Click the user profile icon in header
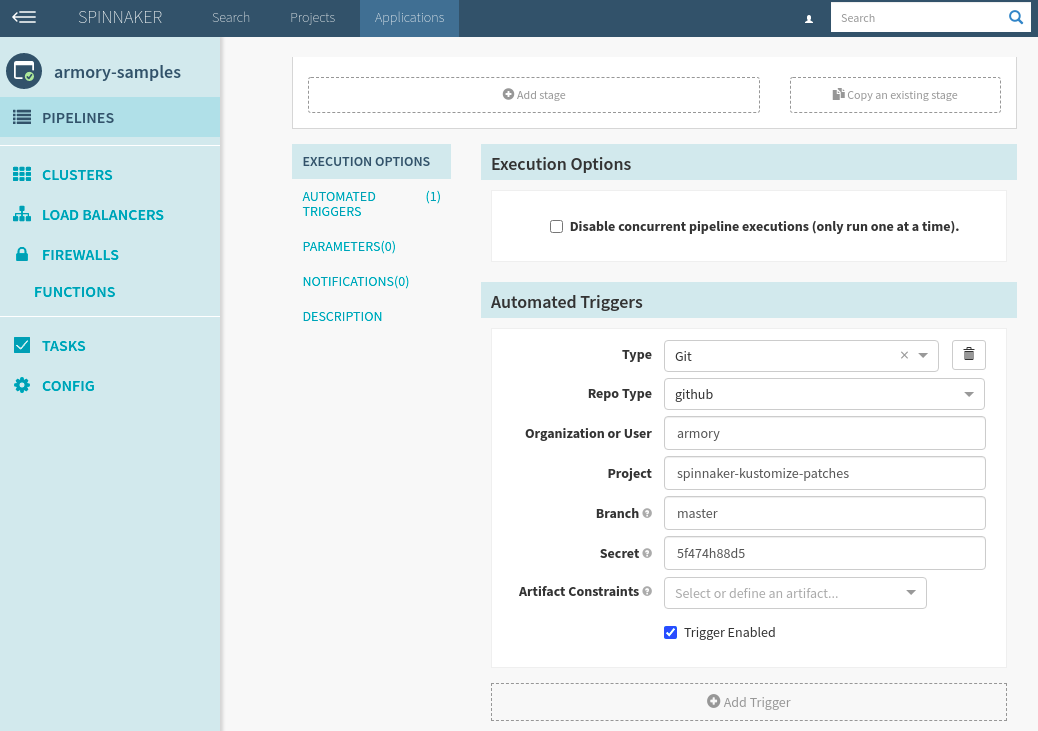The height and width of the screenshot is (731, 1038). [x=809, y=18]
